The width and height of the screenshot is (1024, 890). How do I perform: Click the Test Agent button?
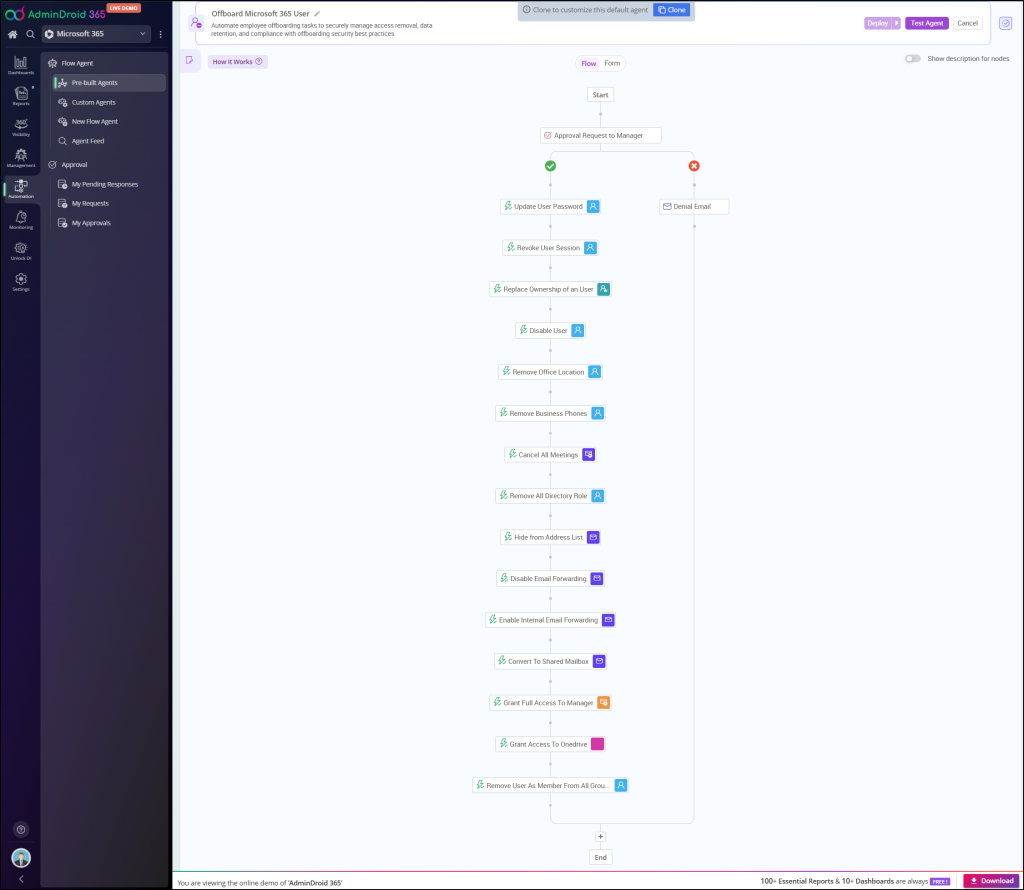coord(927,23)
